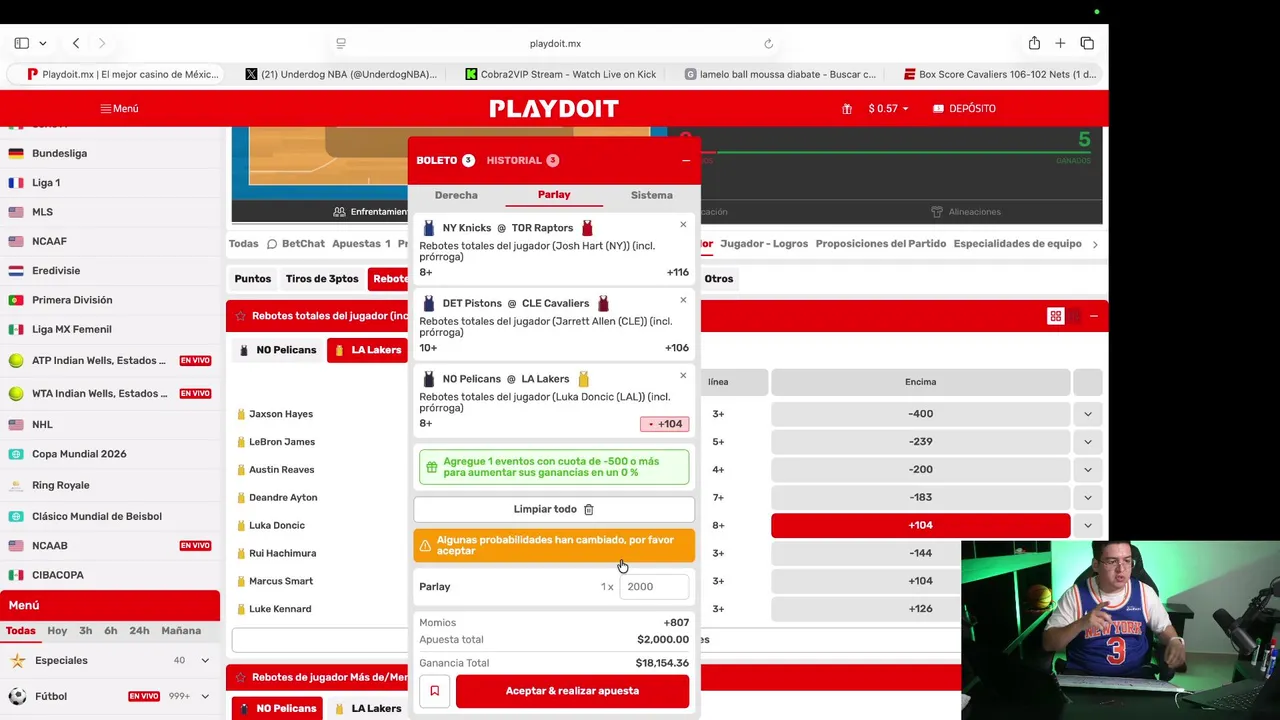The height and width of the screenshot is (720, 1280).
Task: Open the Box Score Cavaliers browser tab
Action: (1000, 74)
